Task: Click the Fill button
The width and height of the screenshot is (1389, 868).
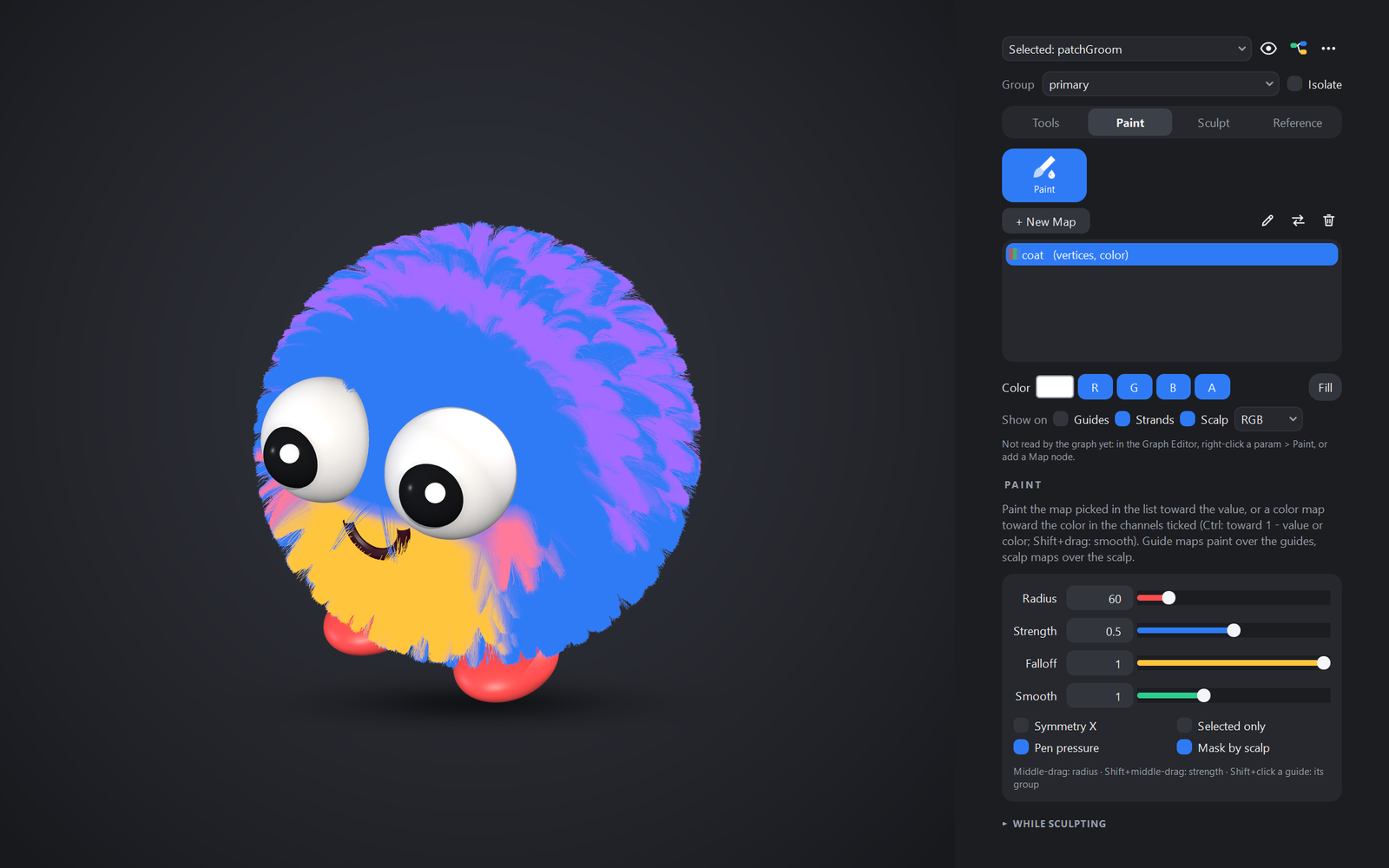Action: [1325, 387]
